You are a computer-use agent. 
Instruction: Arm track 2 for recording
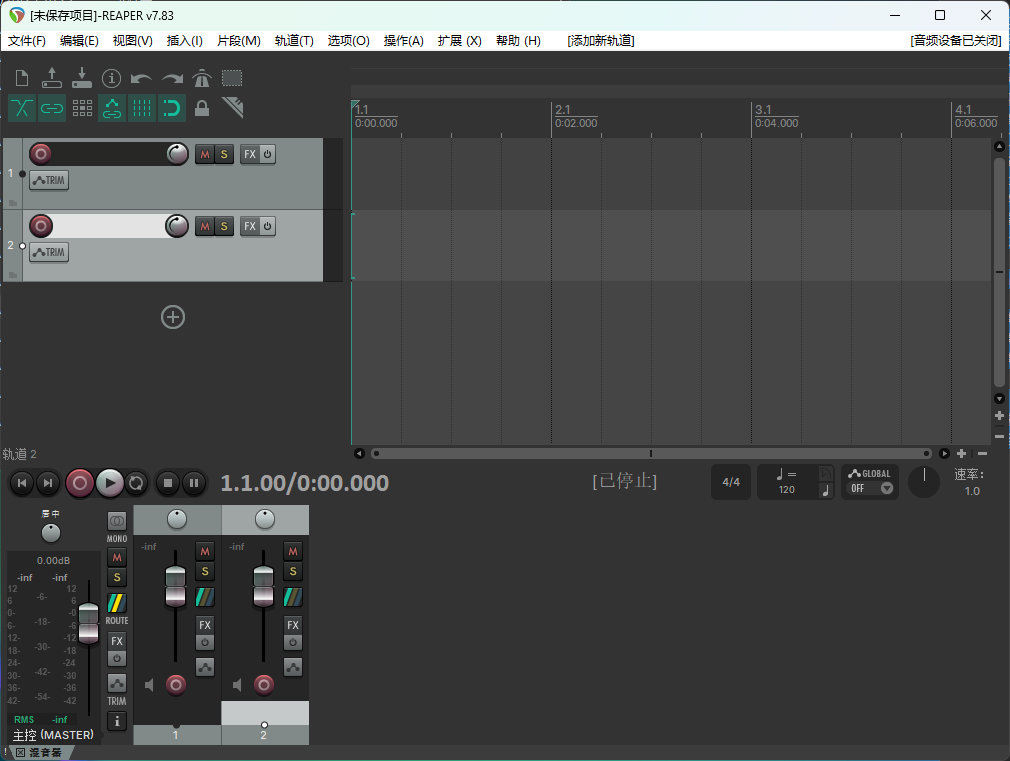click(41, 226)
